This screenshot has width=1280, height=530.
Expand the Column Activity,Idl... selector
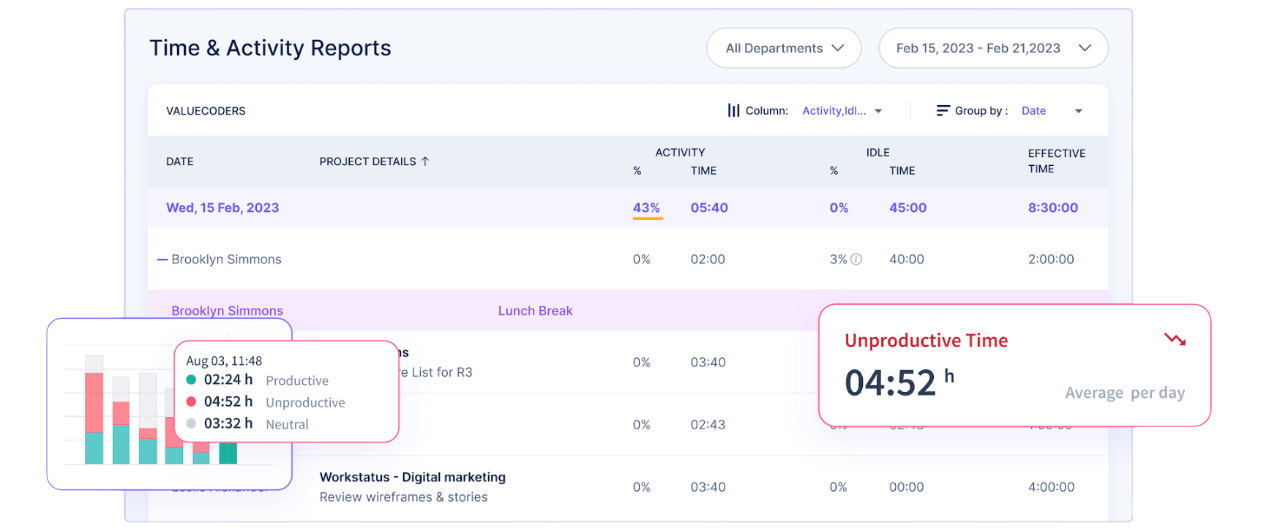click(842, 111)
